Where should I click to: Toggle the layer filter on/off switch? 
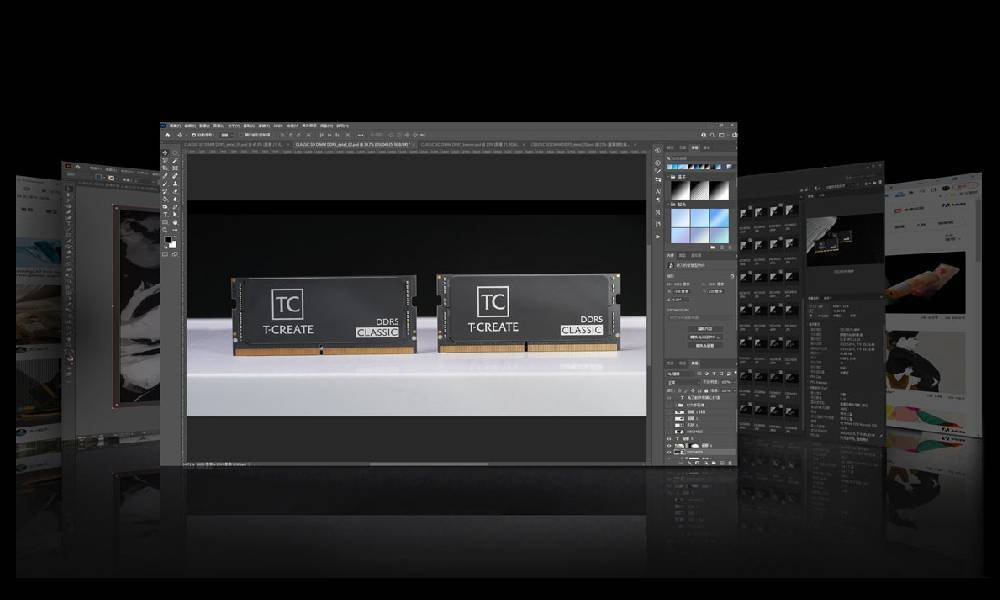pyautogui.click(x=734, y=374)
